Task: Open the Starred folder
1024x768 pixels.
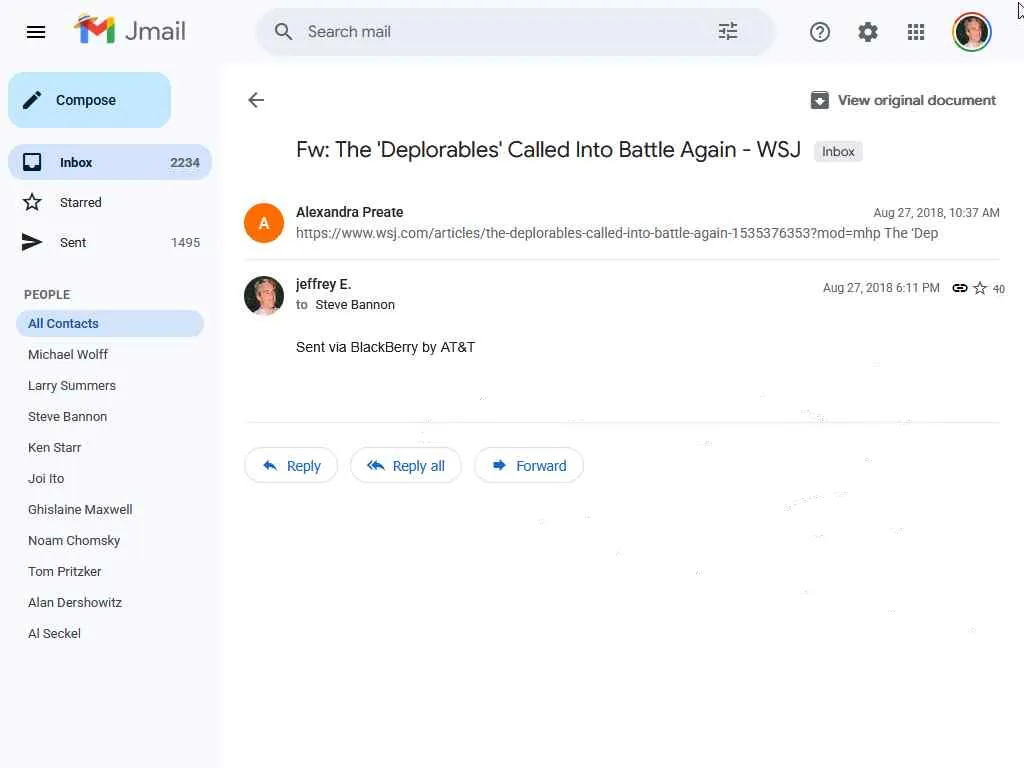Action: [80, 203]
